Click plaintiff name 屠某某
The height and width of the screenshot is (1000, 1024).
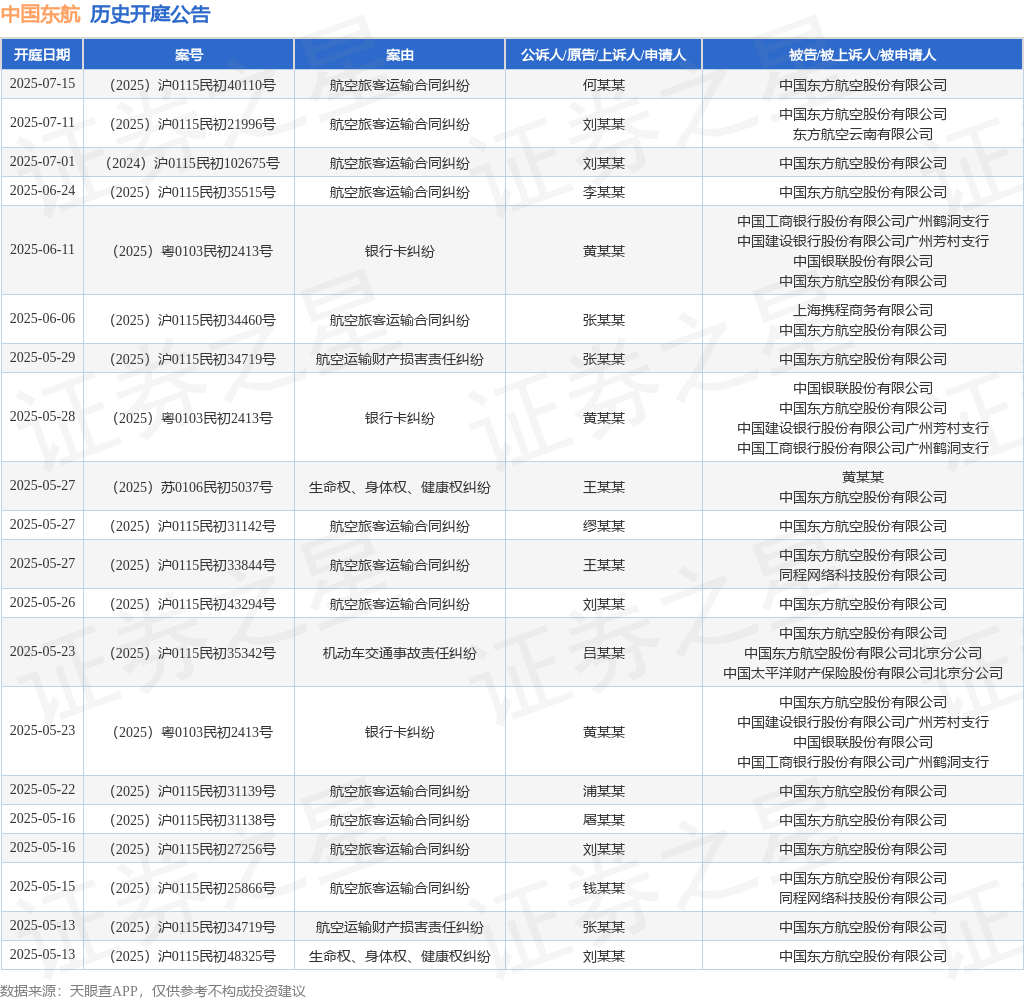click(603, 820)
